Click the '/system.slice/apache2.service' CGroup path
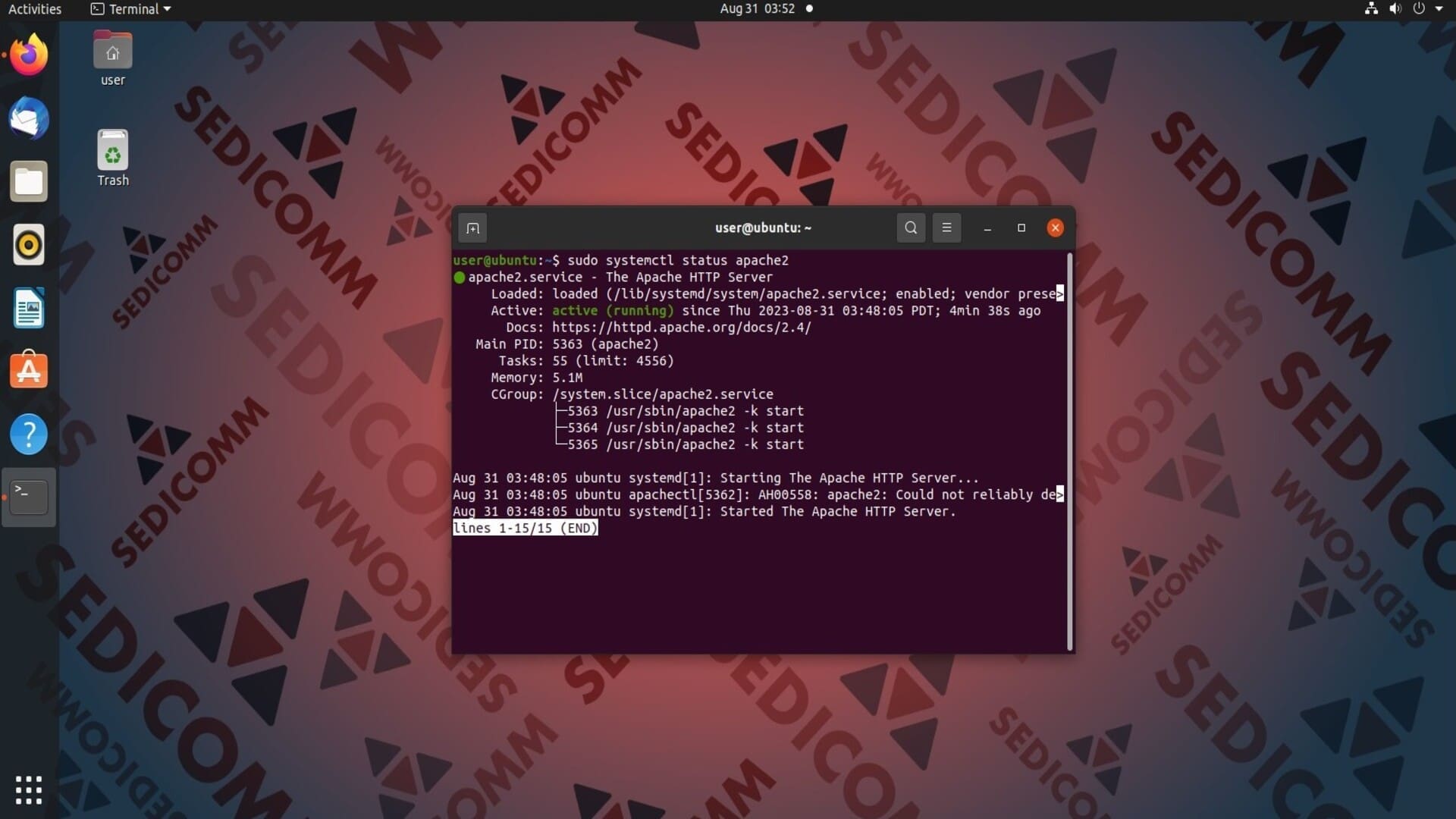The image size is (1456, 819). point(663,394)
